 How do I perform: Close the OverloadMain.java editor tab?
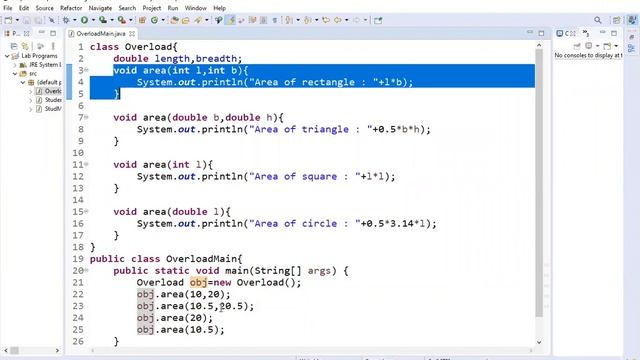coord(132,33)
